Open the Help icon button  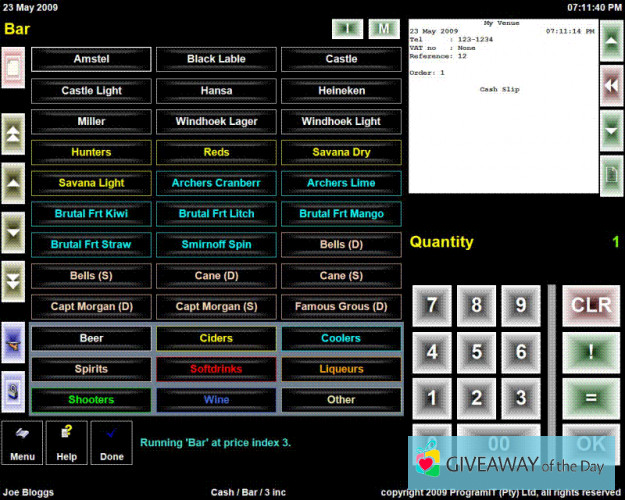click(x=67, y=443)
